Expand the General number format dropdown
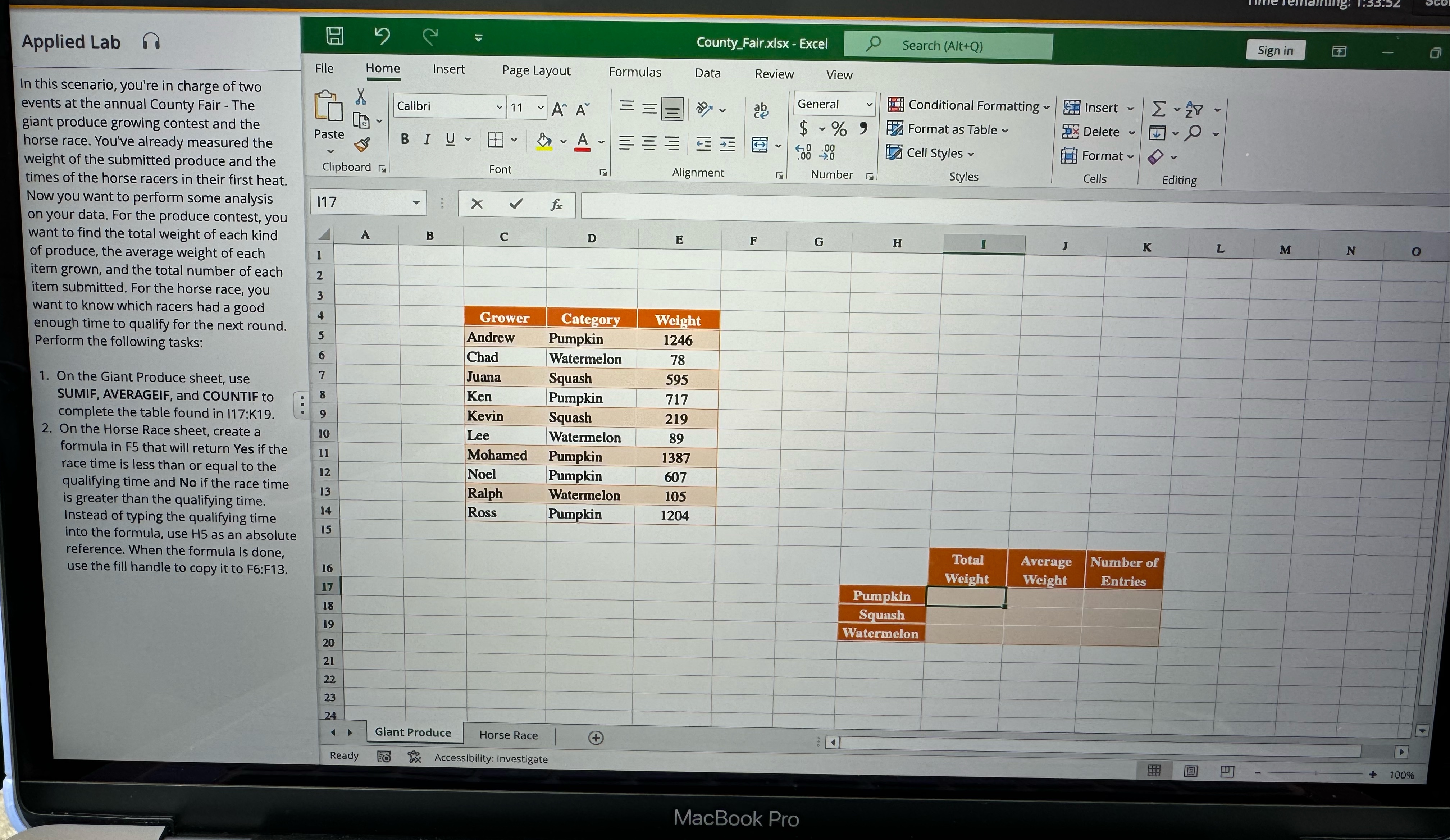The width and height of the screenshot is (1450, 840). pyautogui.click(x=869, y=105)
